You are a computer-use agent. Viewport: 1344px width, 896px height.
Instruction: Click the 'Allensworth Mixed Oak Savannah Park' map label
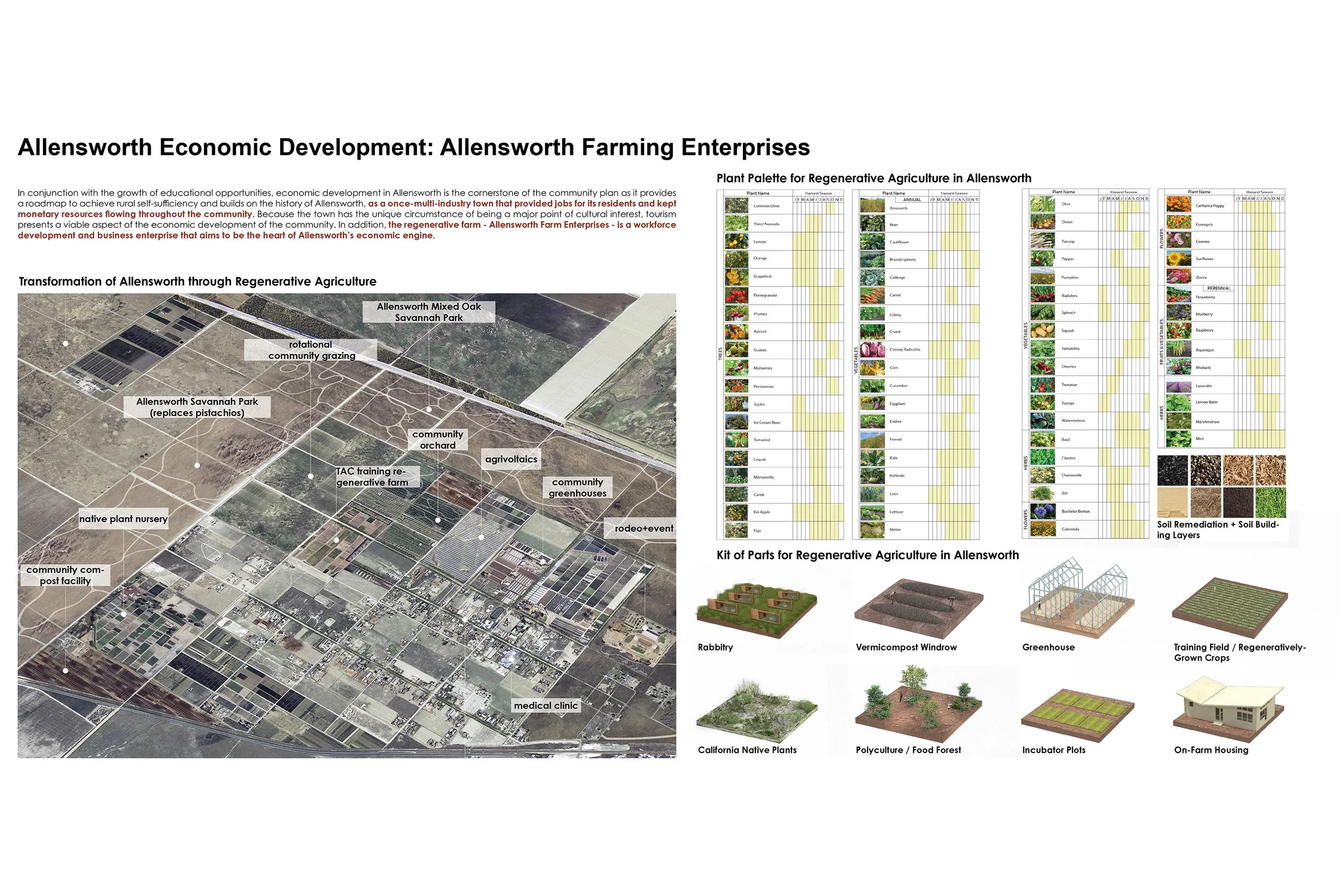point(428,312)
